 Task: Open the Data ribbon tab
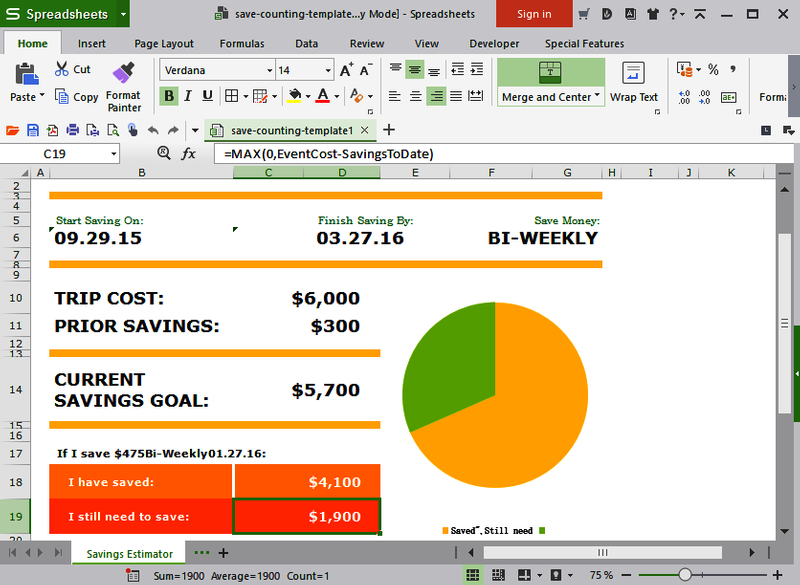tap(306, 43)
